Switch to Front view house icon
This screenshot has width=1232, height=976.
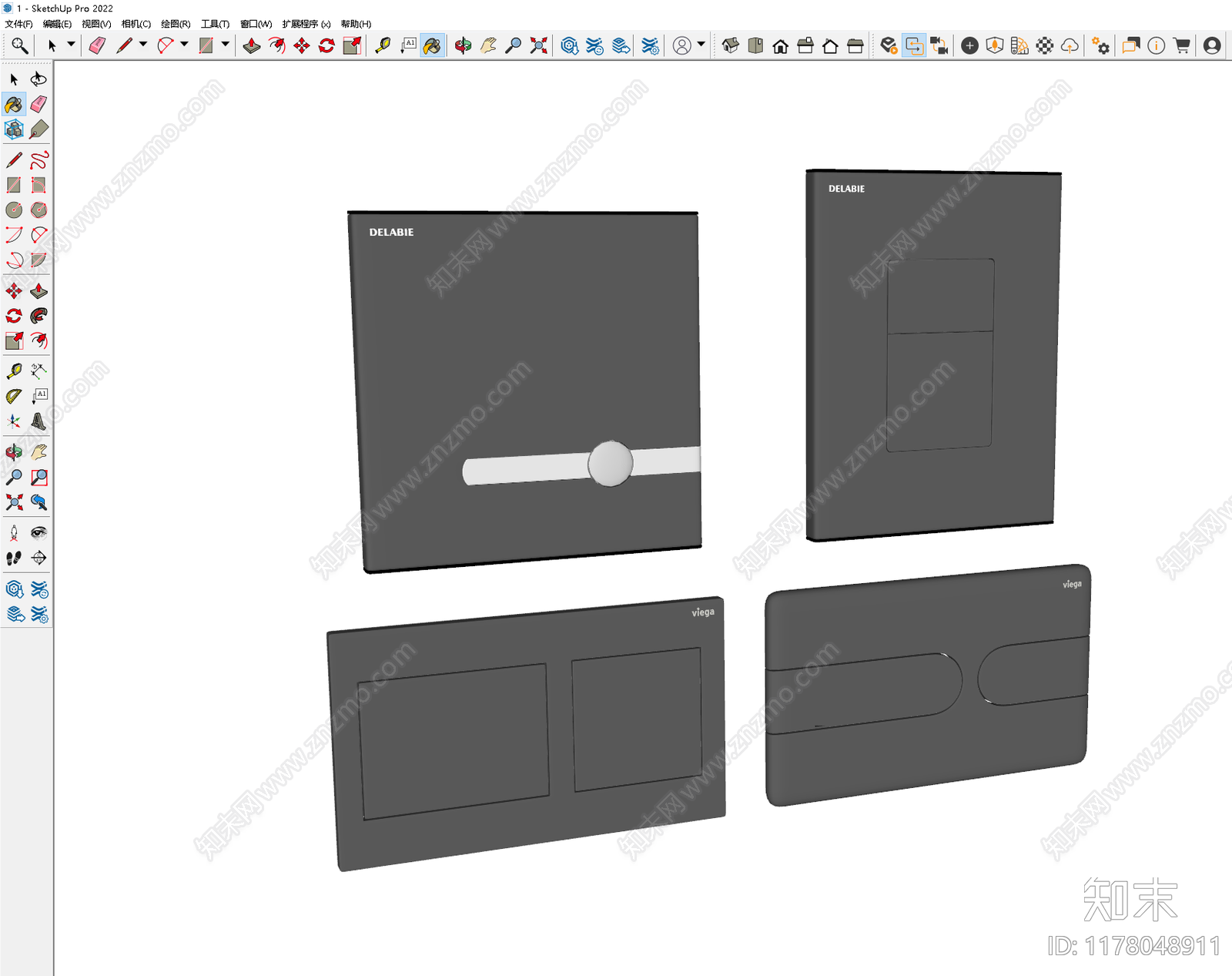coord(781,46)
